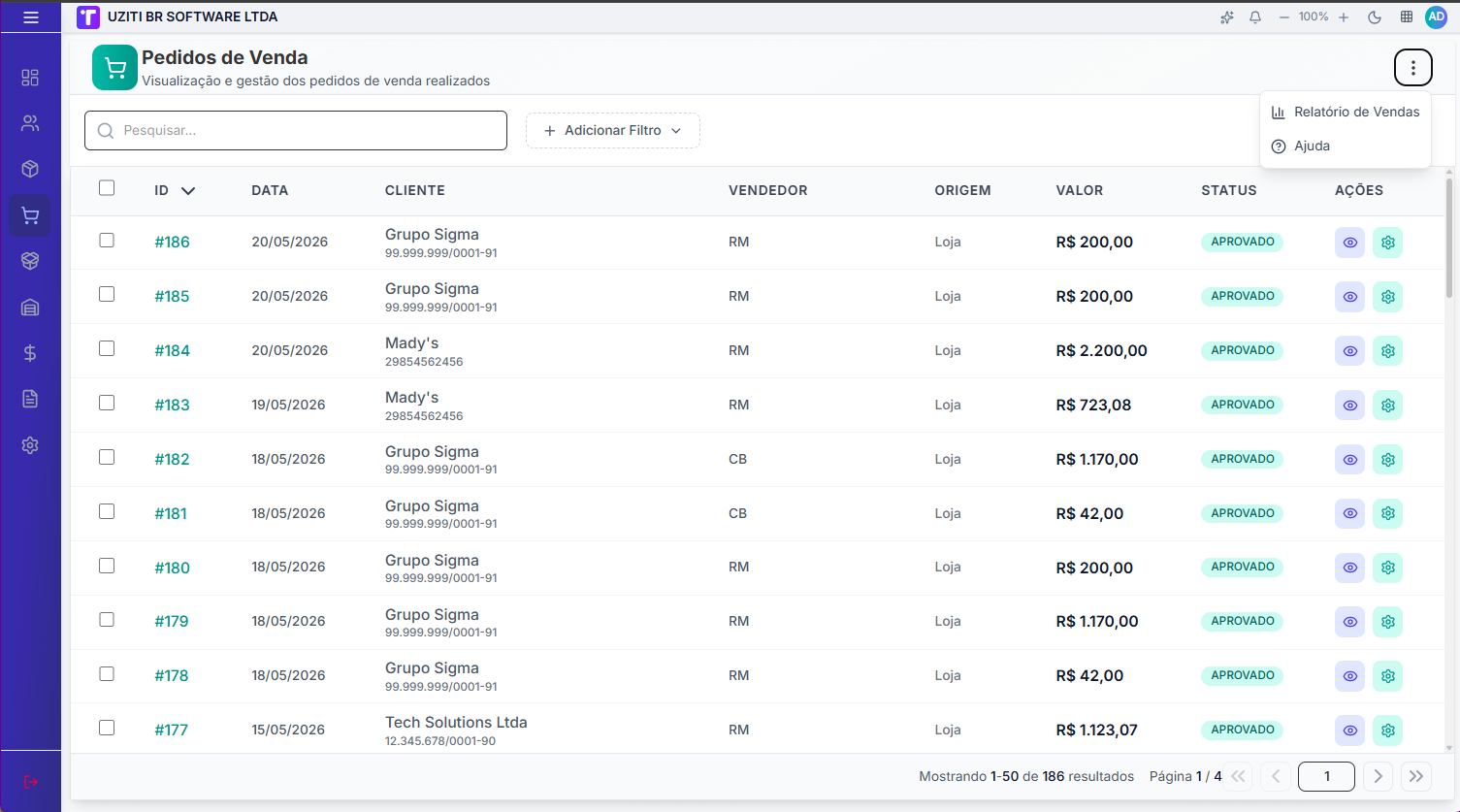Click the Pesquisar search field
Image resolution: width=1460 pixels, height=812 pixels.
pyautogui.click(x=296, y=130)
